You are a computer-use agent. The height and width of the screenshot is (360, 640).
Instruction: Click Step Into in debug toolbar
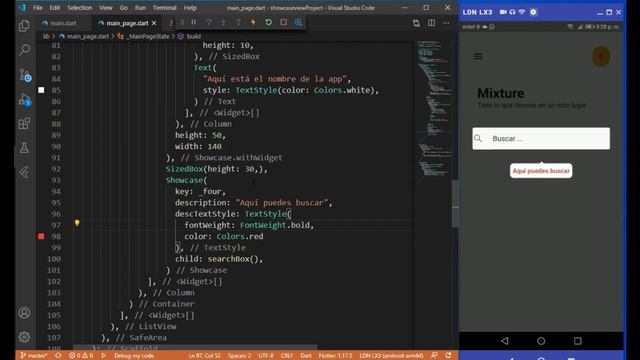223,22
